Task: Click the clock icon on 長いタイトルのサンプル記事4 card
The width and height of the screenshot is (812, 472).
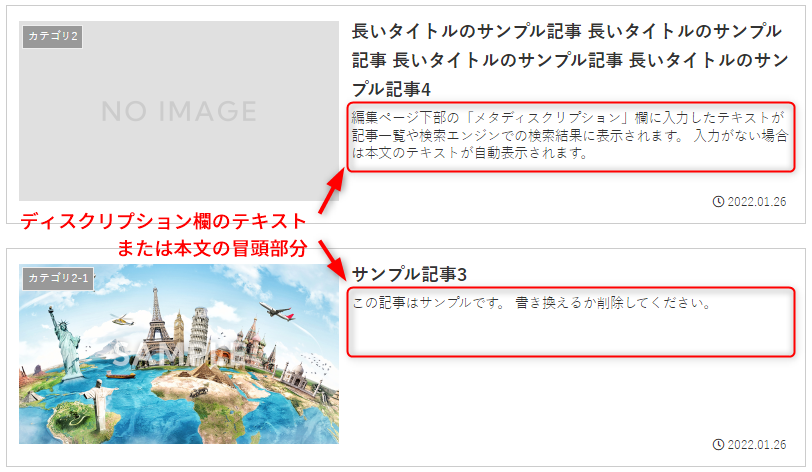Action: coord(718,202)
